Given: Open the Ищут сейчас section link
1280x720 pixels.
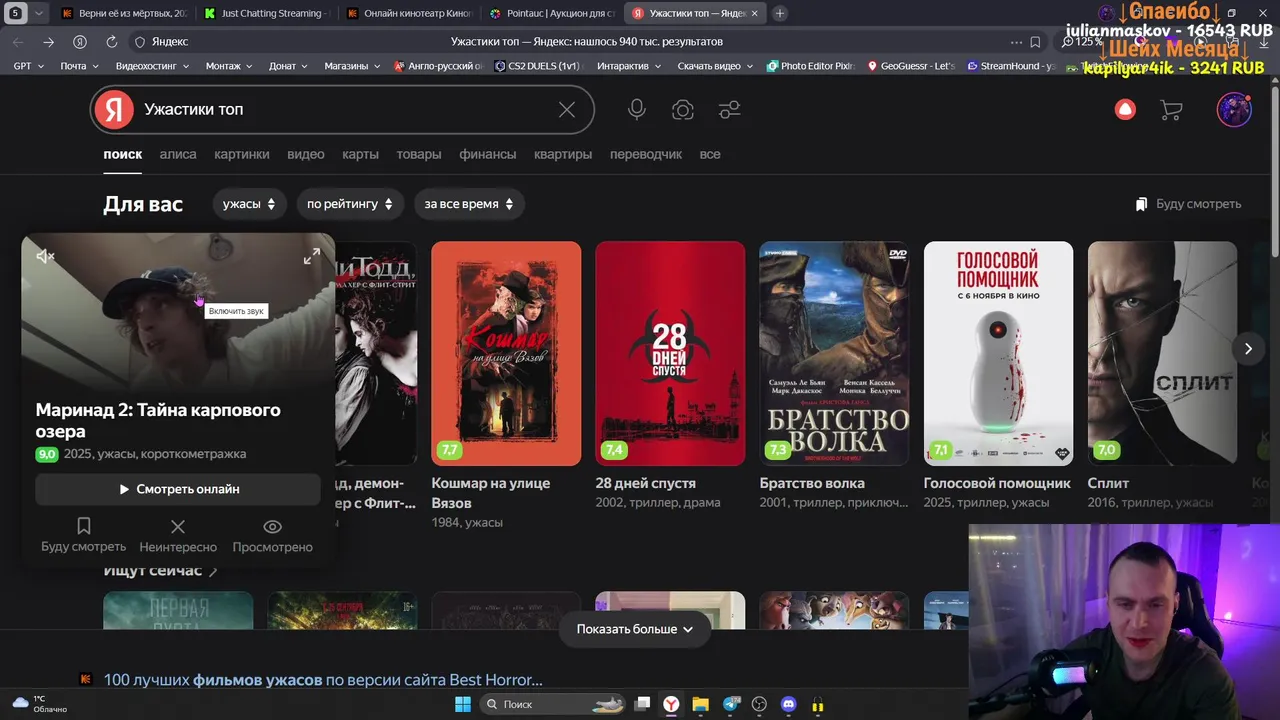Looking at the screenshot, I should tap(160, 571).
